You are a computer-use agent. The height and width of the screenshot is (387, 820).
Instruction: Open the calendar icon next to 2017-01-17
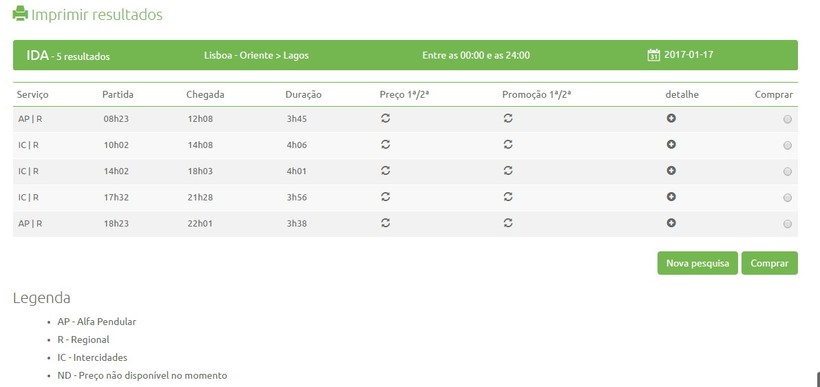pos(653,55)
